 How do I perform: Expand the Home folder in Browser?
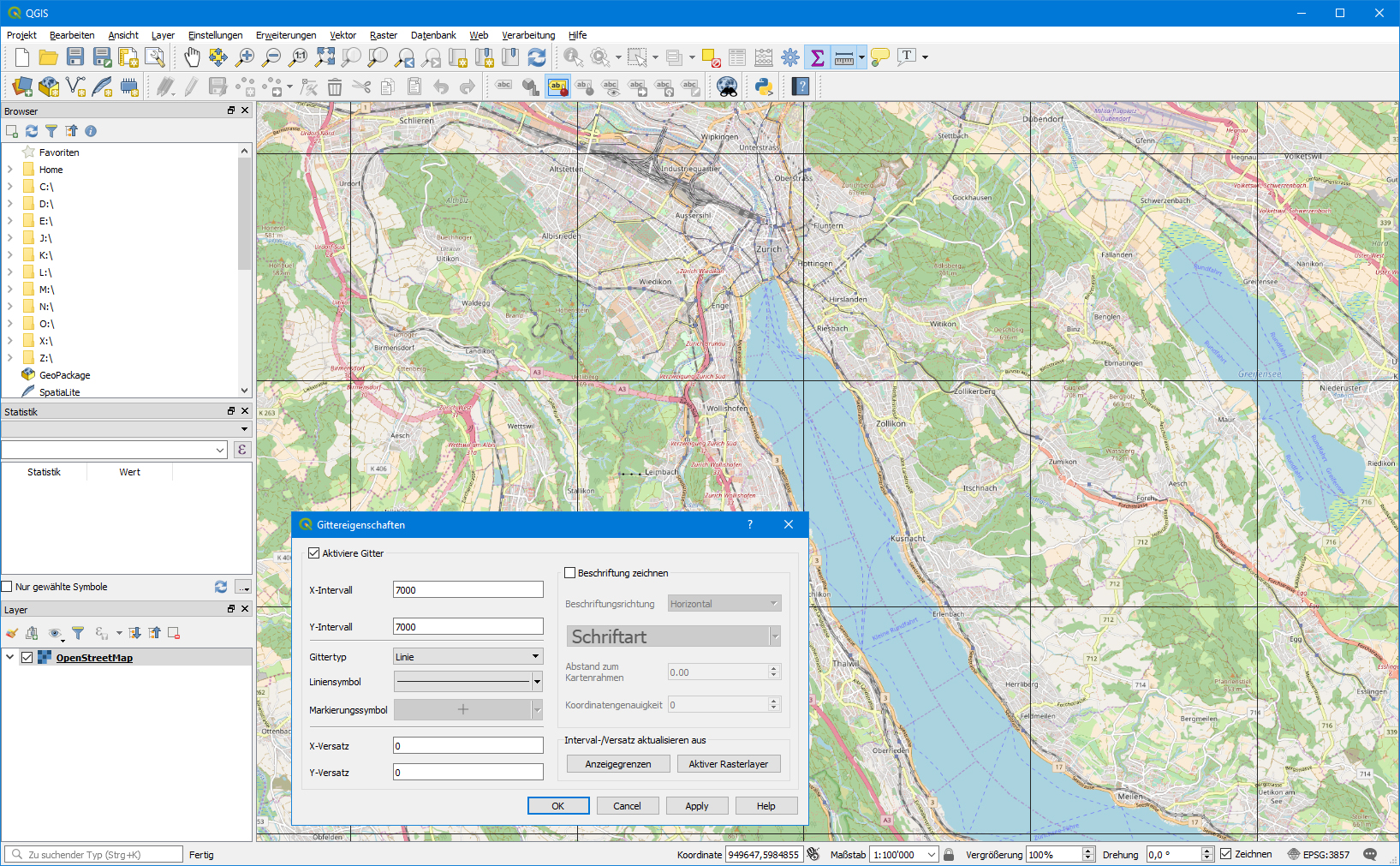point(10,170)
